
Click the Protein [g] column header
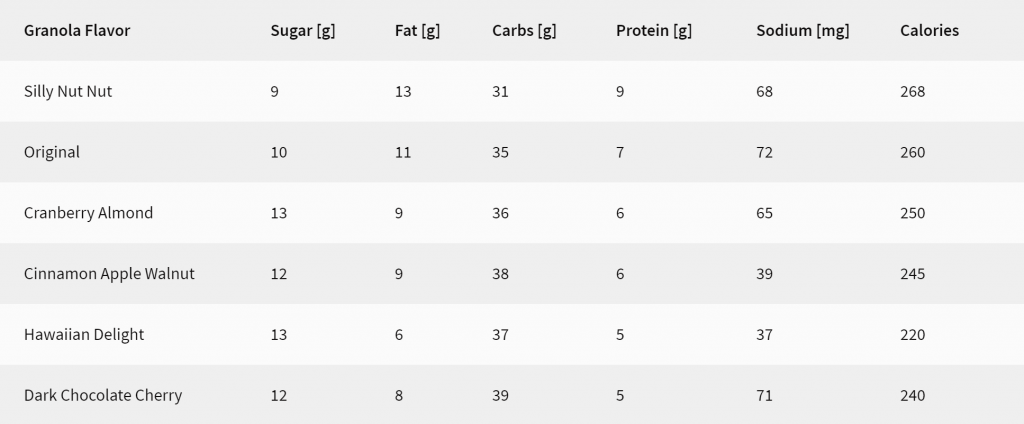pos(654,31)
